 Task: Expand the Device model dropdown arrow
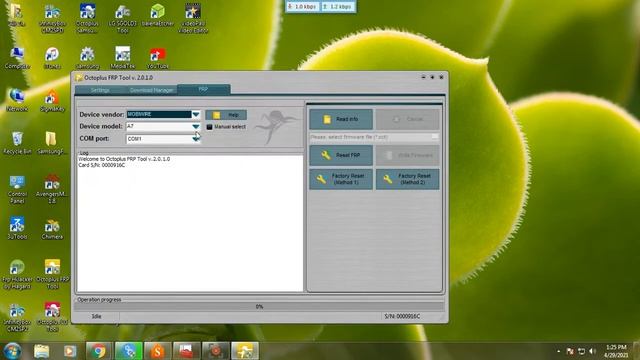(x=196, y=127)
